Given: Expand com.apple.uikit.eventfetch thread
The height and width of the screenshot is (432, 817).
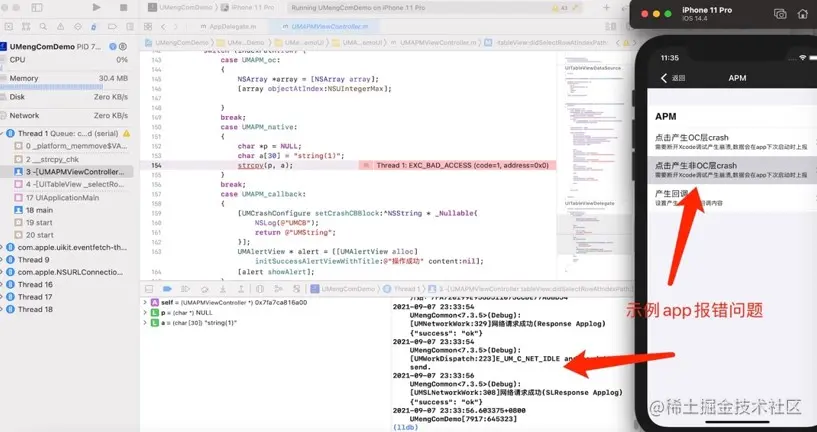Looking at the screenshot, I should (2, 248).
